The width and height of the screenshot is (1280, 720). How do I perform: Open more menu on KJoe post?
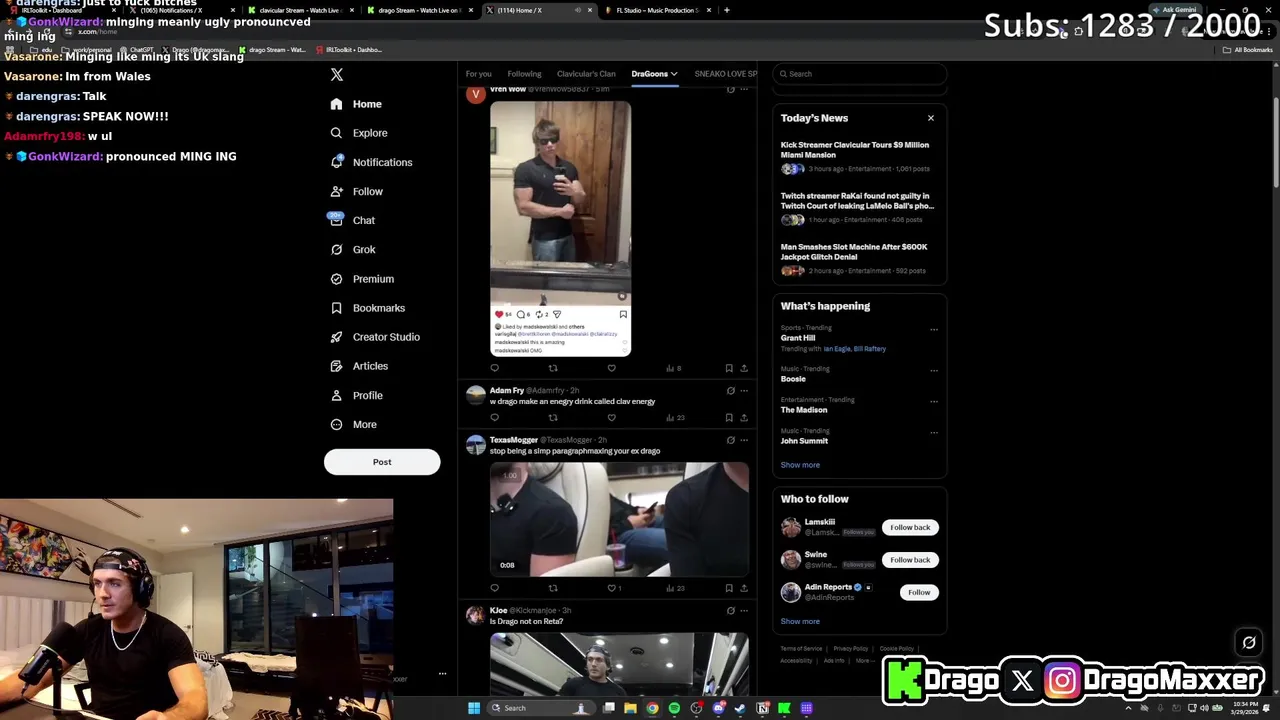743,611
